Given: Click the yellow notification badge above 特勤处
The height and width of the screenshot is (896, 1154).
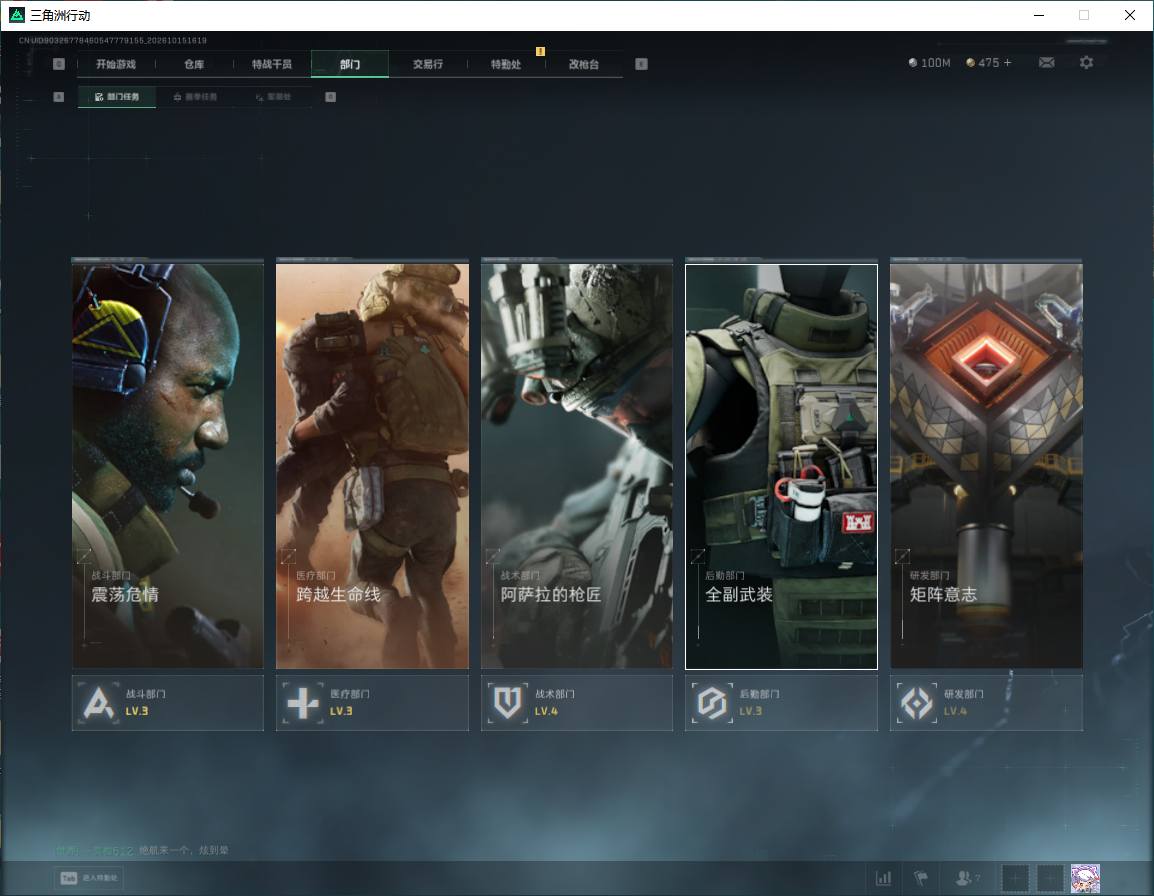Looking at the screenshot, I should click(x=540, y=51).
